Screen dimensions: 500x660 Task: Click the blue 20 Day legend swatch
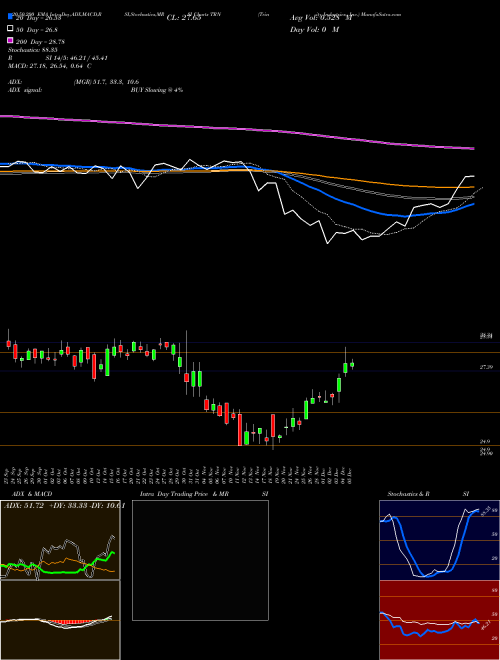(10, 17)
